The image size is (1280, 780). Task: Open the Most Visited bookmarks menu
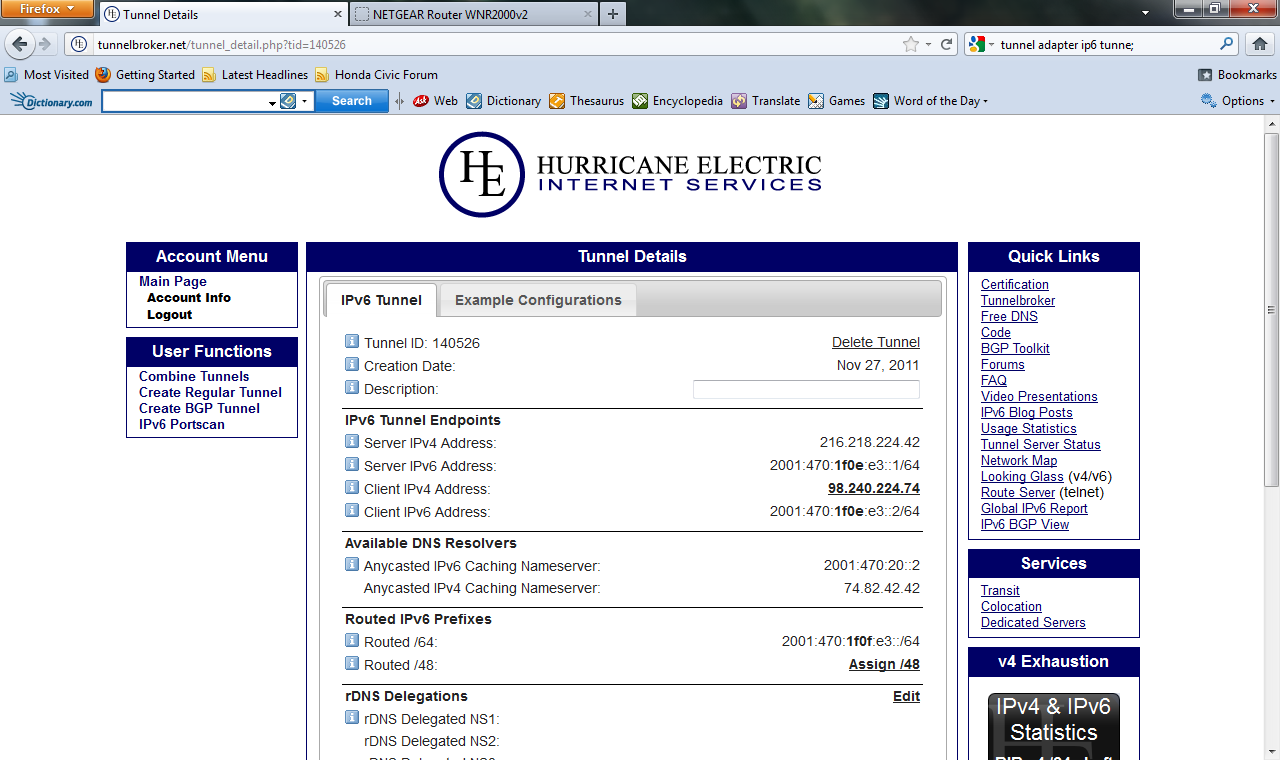point(47,75)
